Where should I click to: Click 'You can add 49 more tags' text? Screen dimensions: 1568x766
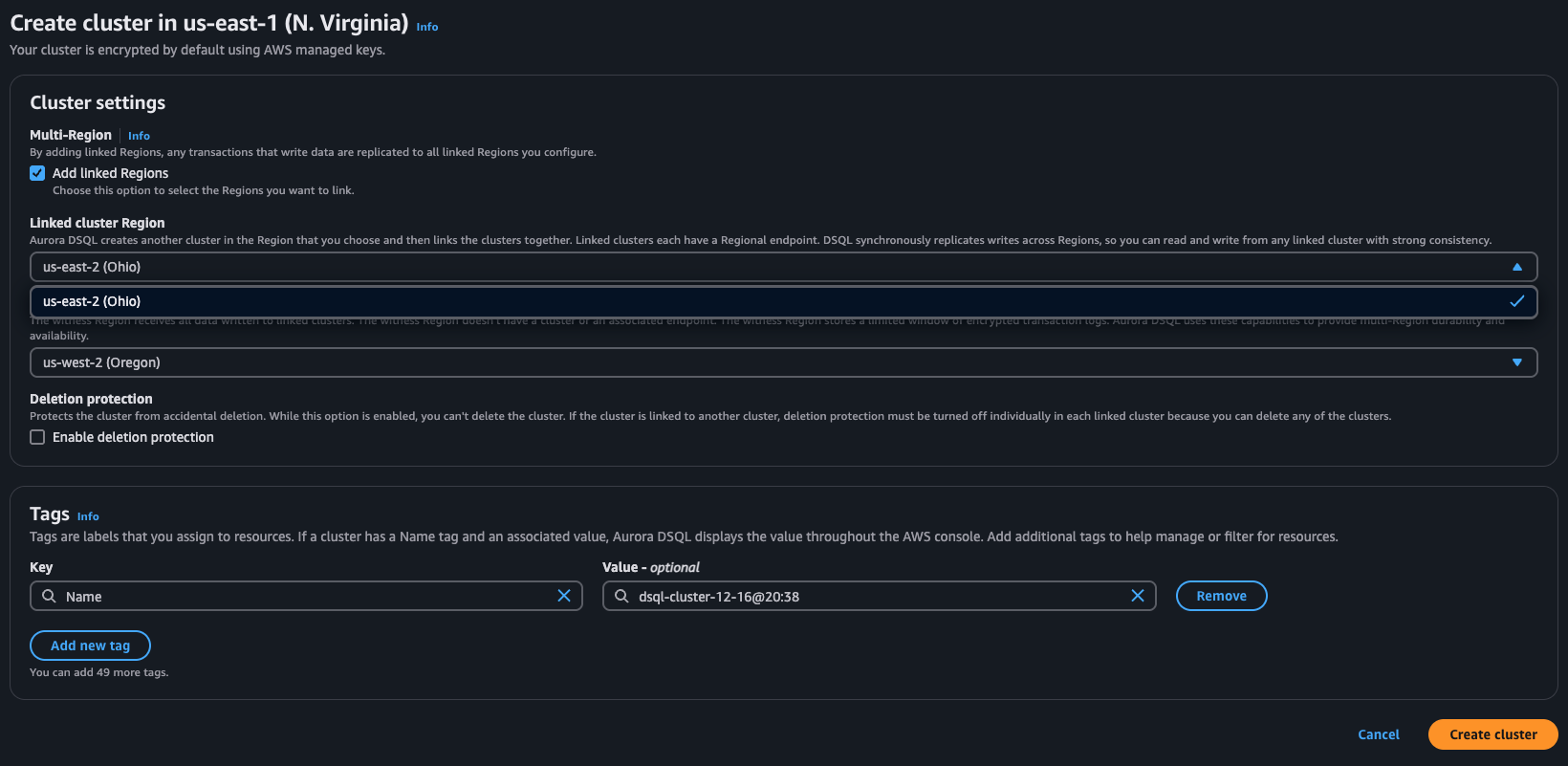click(x=98, y=672)
